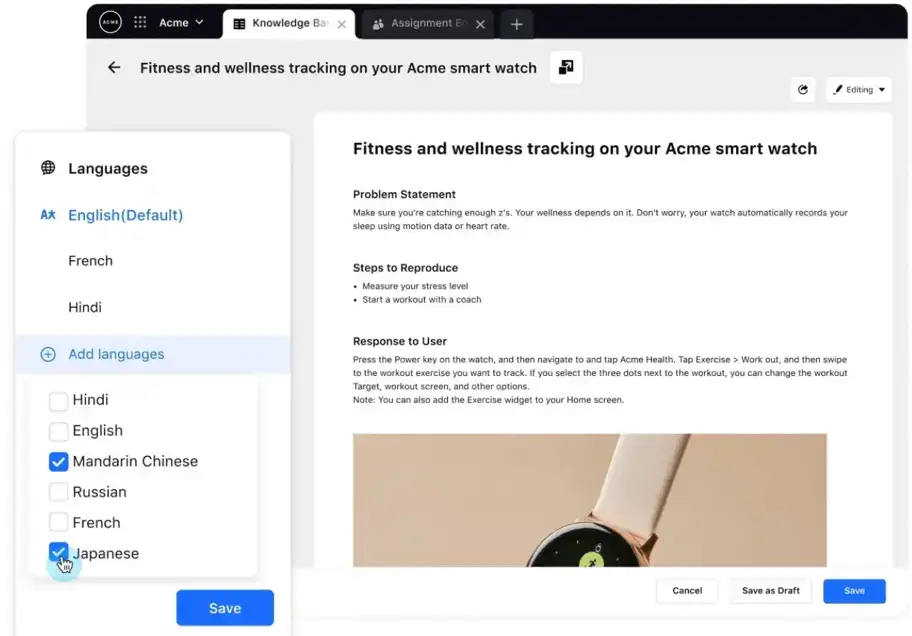The height and width of the screenshot is (636, 912).
Task: Click Cancel at the article bottom
Action: coord(687,591)
